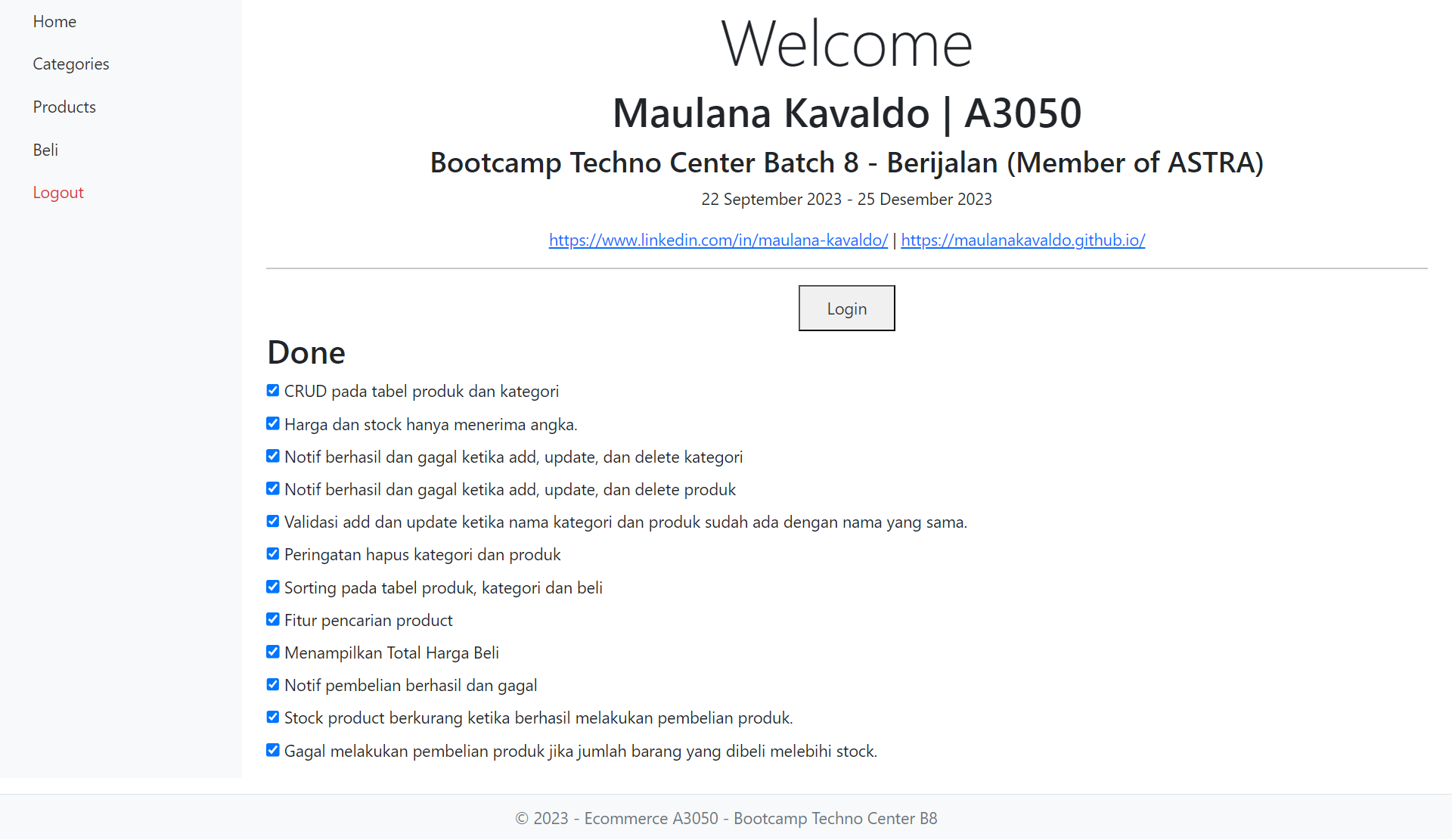Viewport: 1452px width, 840px height.
Task: Open the Home sidebar link
Action: [x=54, y=21]
